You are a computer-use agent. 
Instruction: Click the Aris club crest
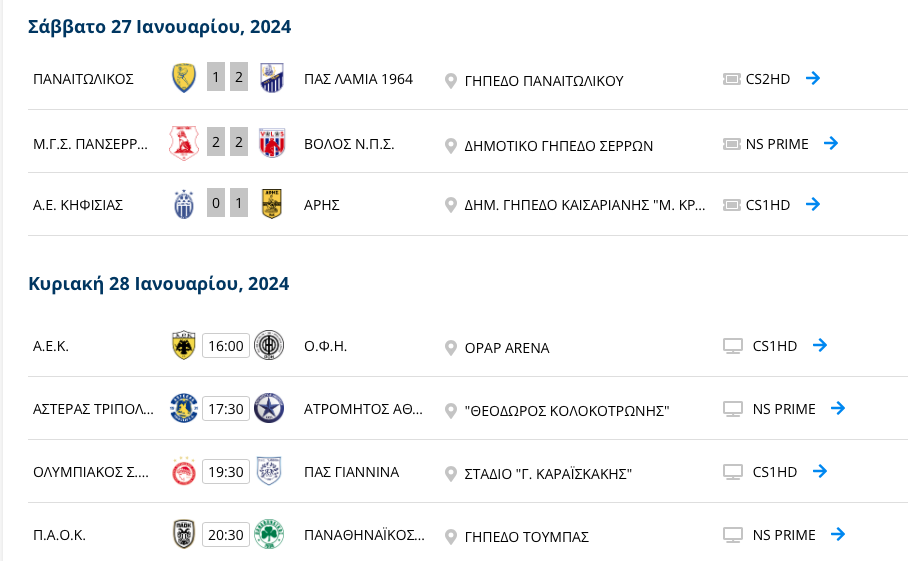click(x=271, y=204)
